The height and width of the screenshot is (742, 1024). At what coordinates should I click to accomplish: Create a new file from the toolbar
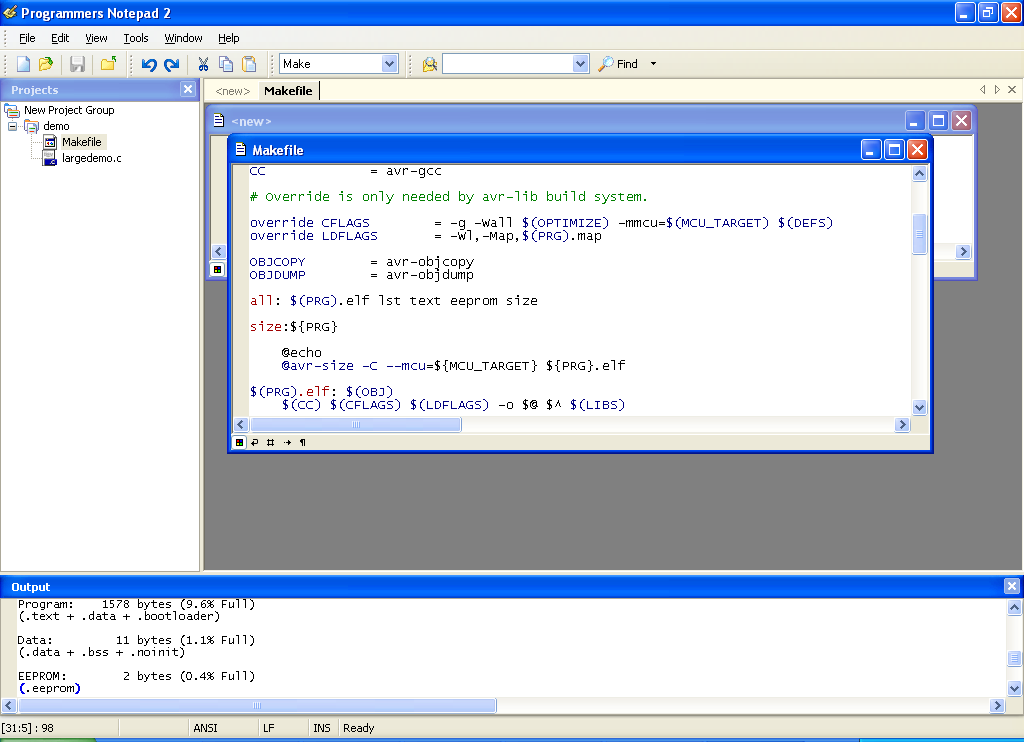pos(23,64)
